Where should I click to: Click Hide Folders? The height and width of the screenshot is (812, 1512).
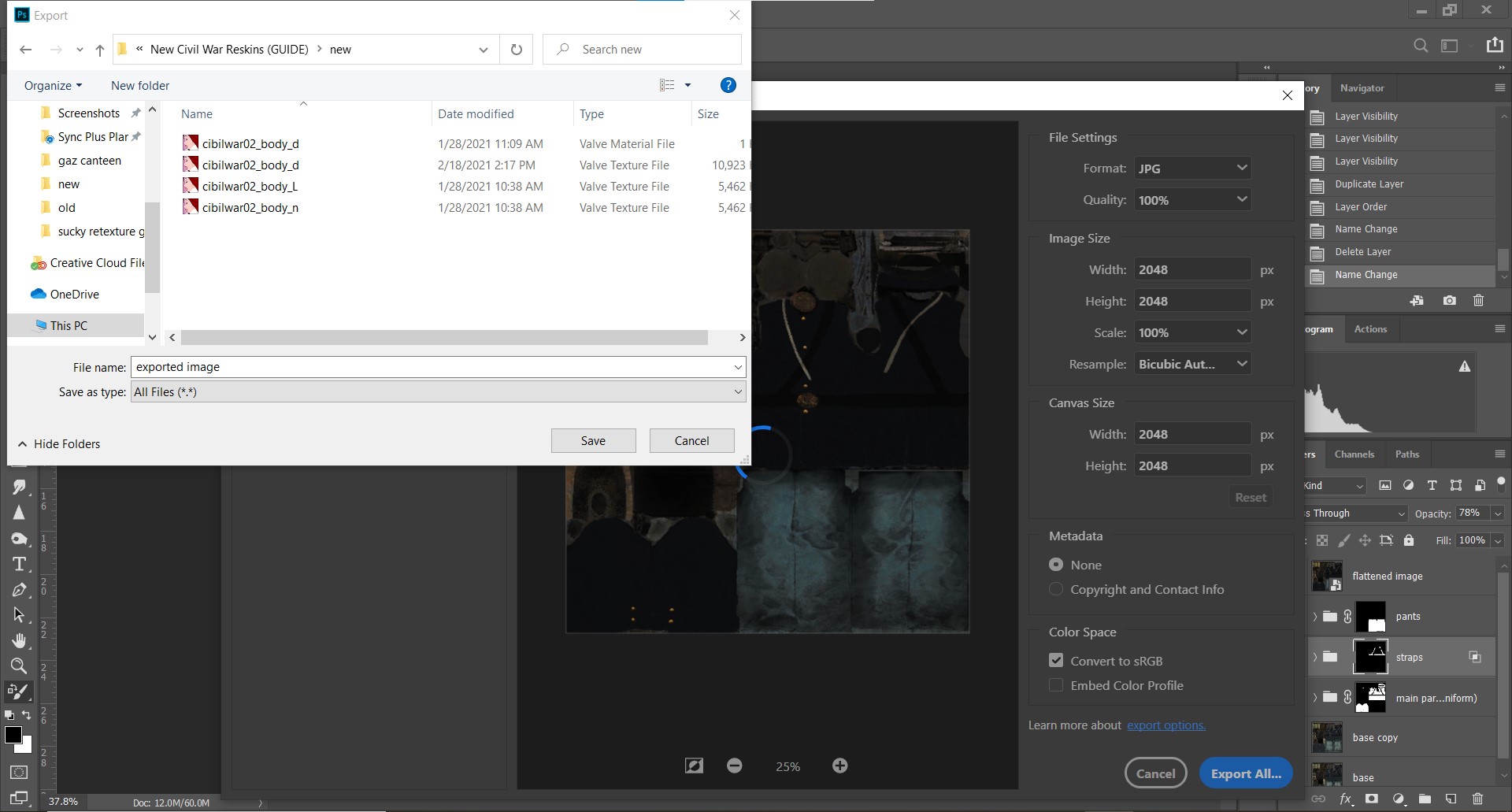tap(60, 443)
